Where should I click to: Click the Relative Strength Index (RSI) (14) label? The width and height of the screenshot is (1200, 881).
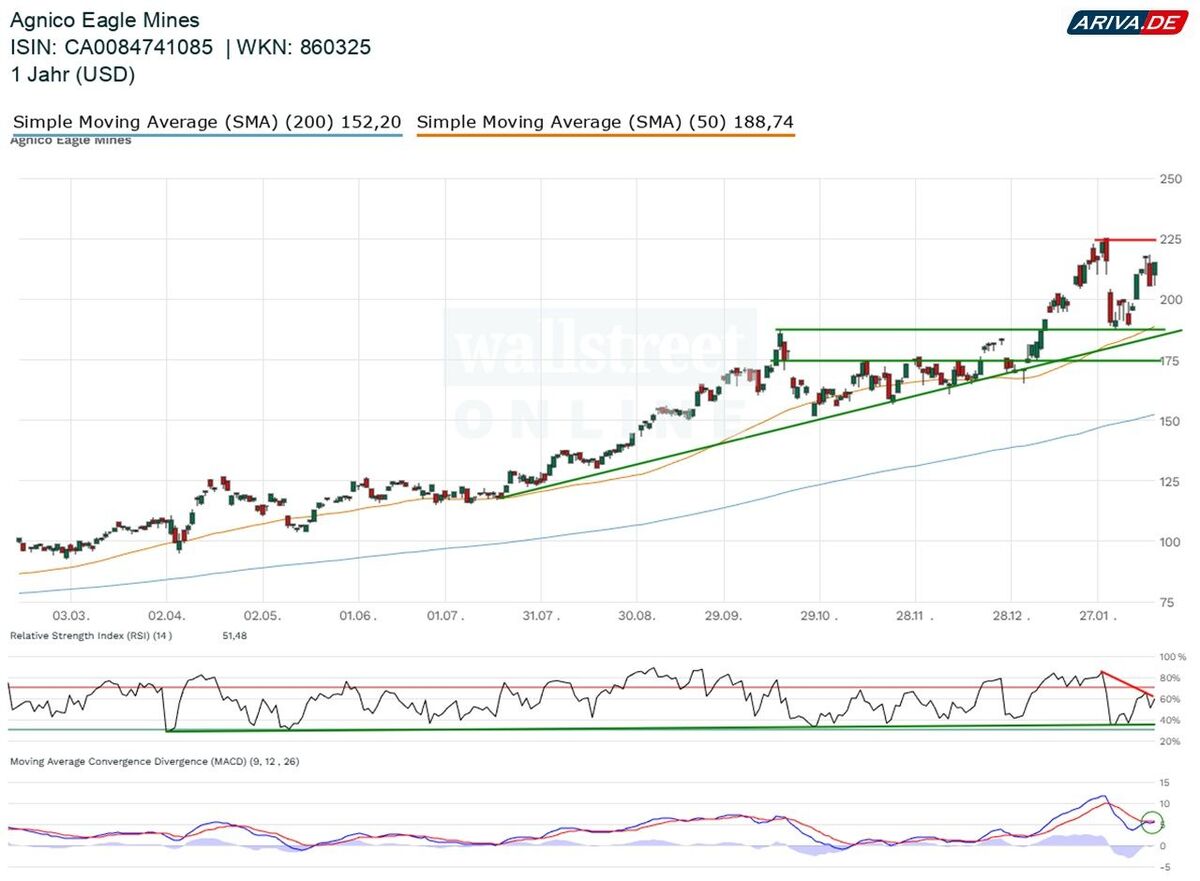pyautogui.click(x=91, y=635)
